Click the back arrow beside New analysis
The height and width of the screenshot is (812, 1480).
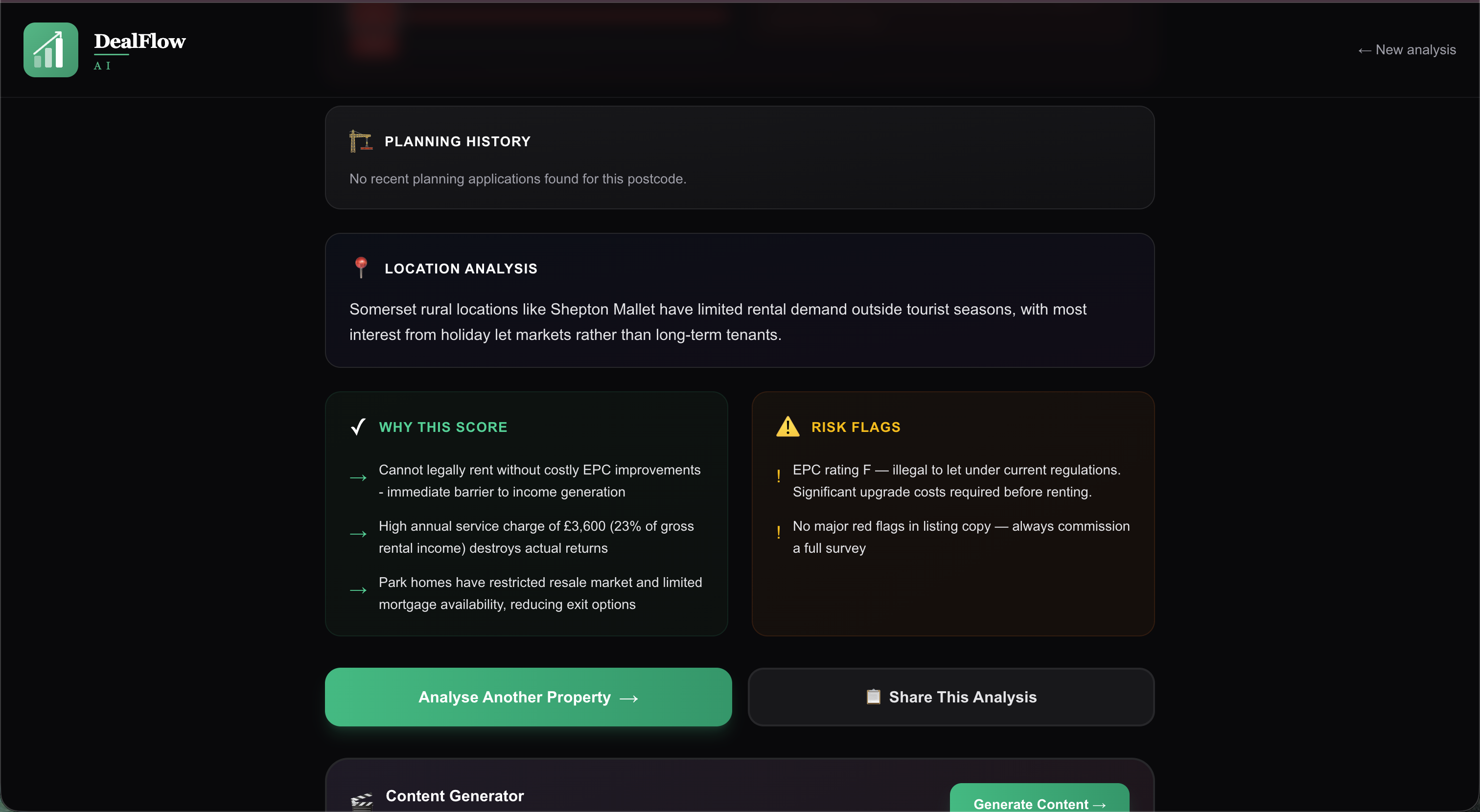[x=1364, y=50]
